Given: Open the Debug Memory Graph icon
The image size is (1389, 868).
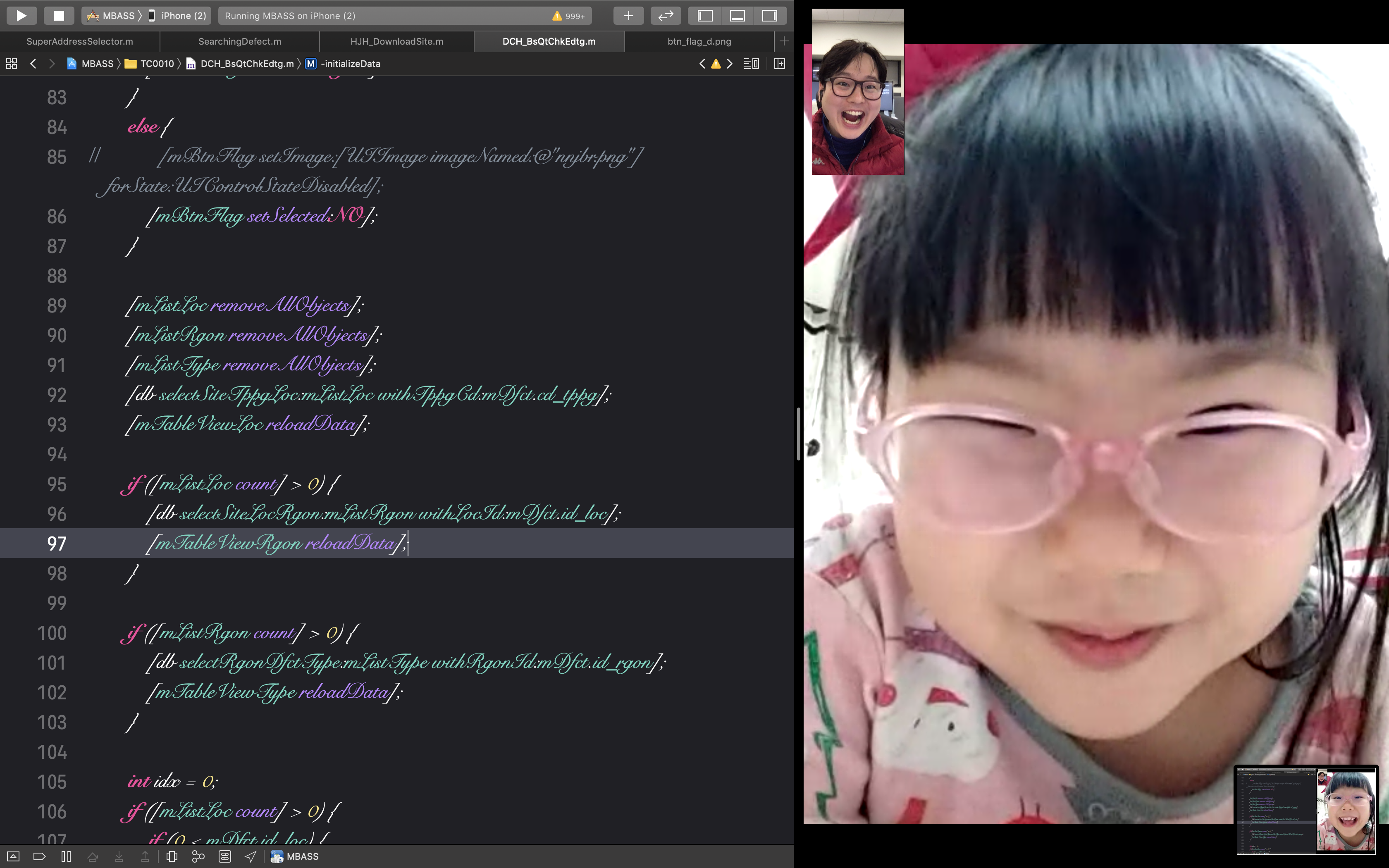Looking at the screenshot, I should point(198,856).
